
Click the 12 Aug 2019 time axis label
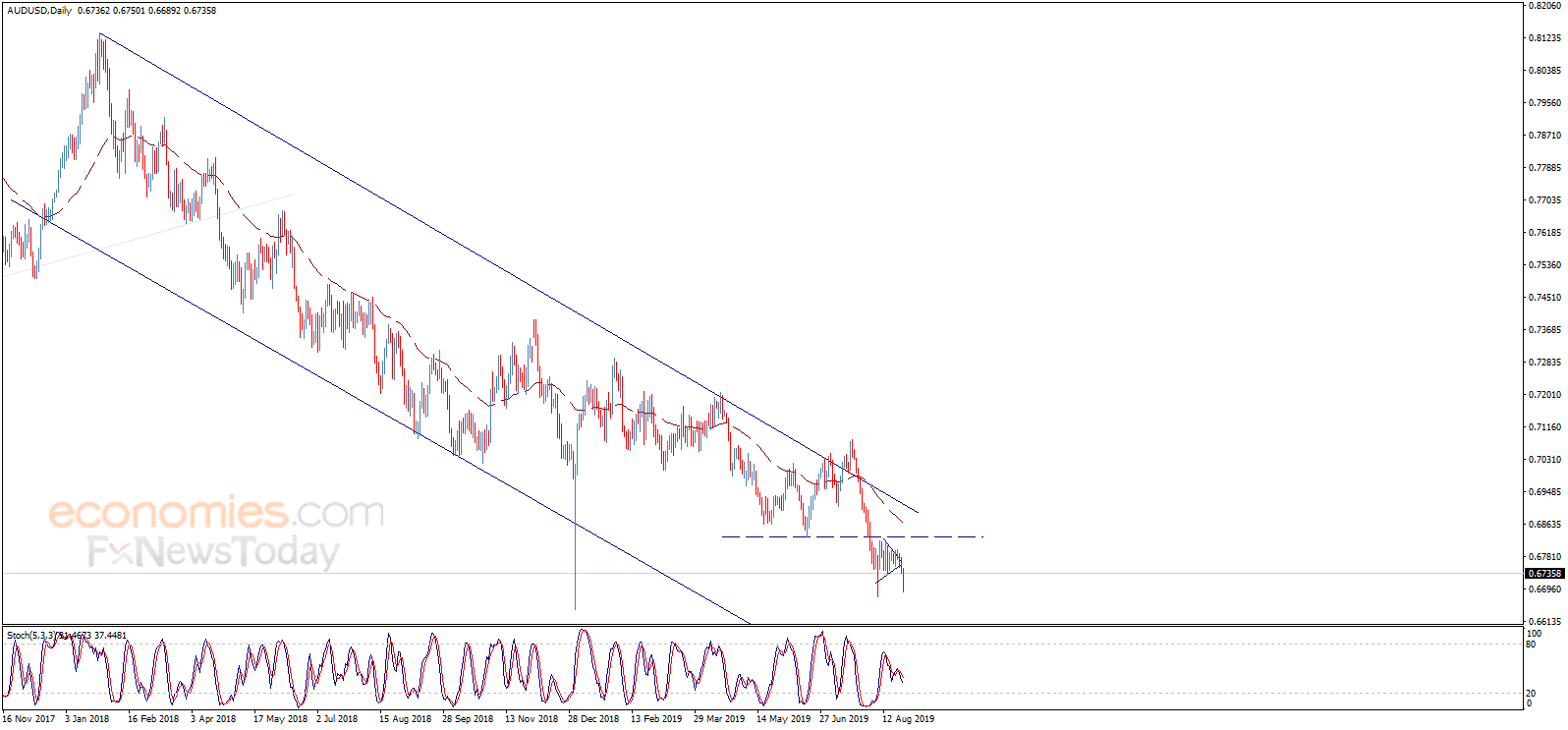909,719
